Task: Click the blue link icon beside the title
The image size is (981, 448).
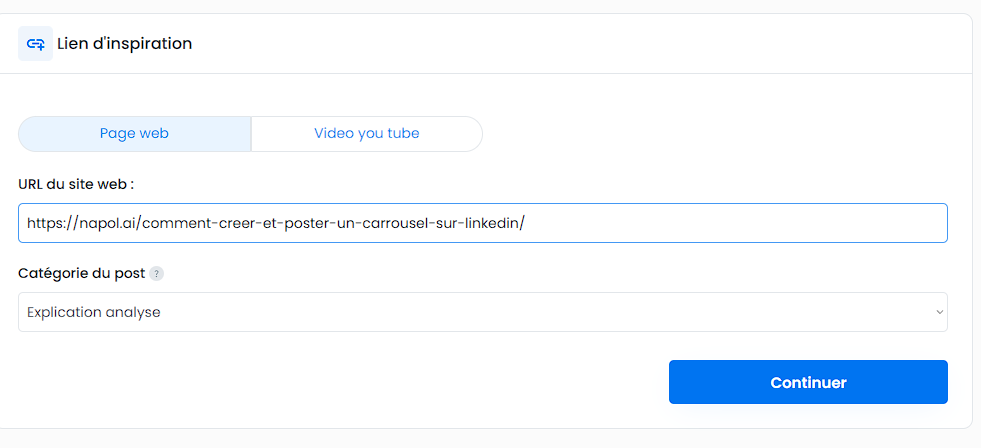Action: pyautogui.click(x=35, y=44)
